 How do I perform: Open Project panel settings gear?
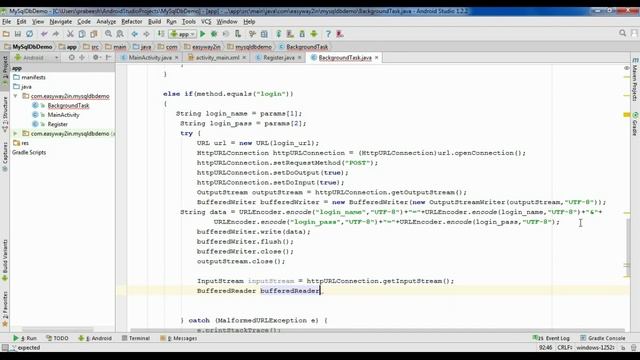coord(96,58)
